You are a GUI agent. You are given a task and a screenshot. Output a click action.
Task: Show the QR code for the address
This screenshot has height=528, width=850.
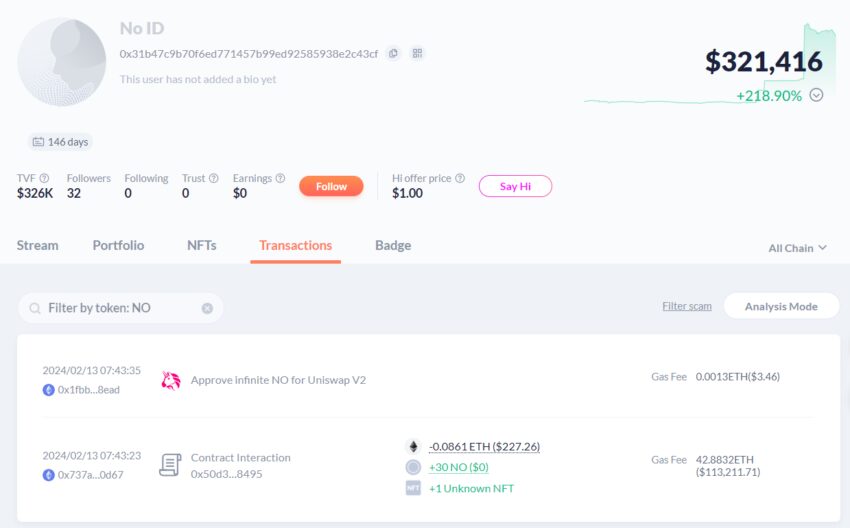coord(417,53)
